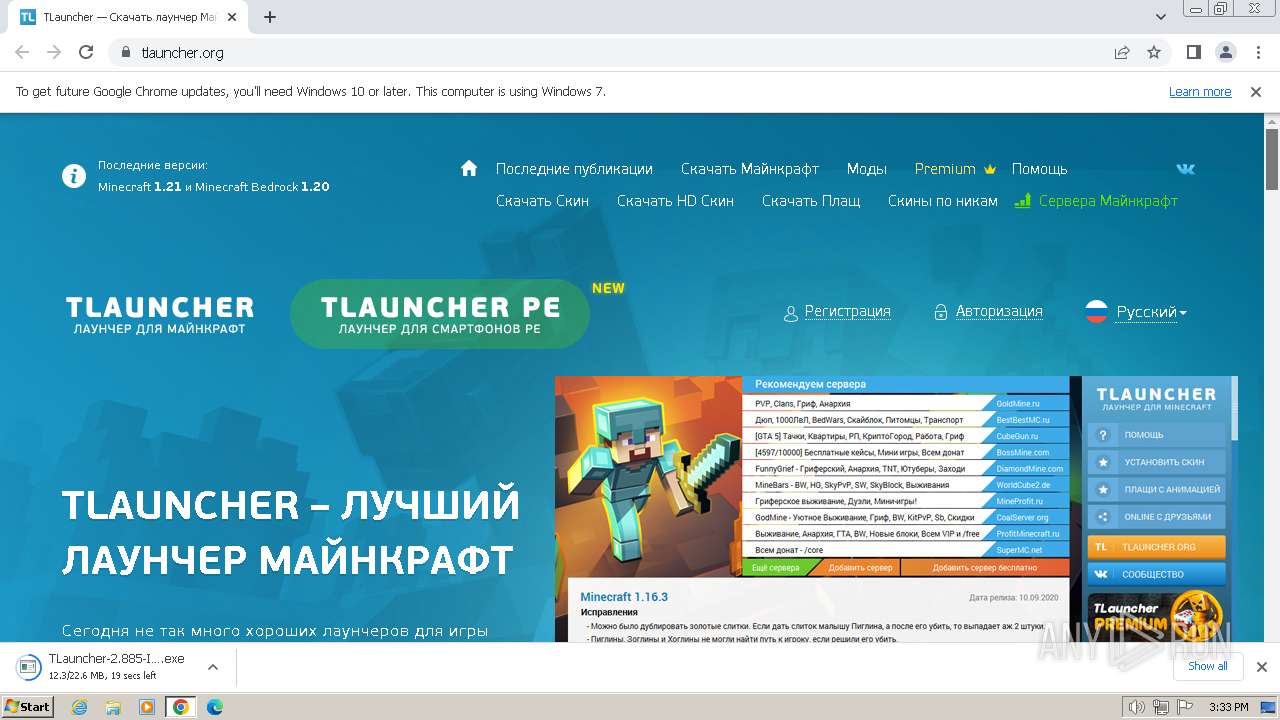Image resolution: width=1280 pixels, height=720 pixels.
Task: Open Internet Explorer from taskbar
Action: (80, 707)
